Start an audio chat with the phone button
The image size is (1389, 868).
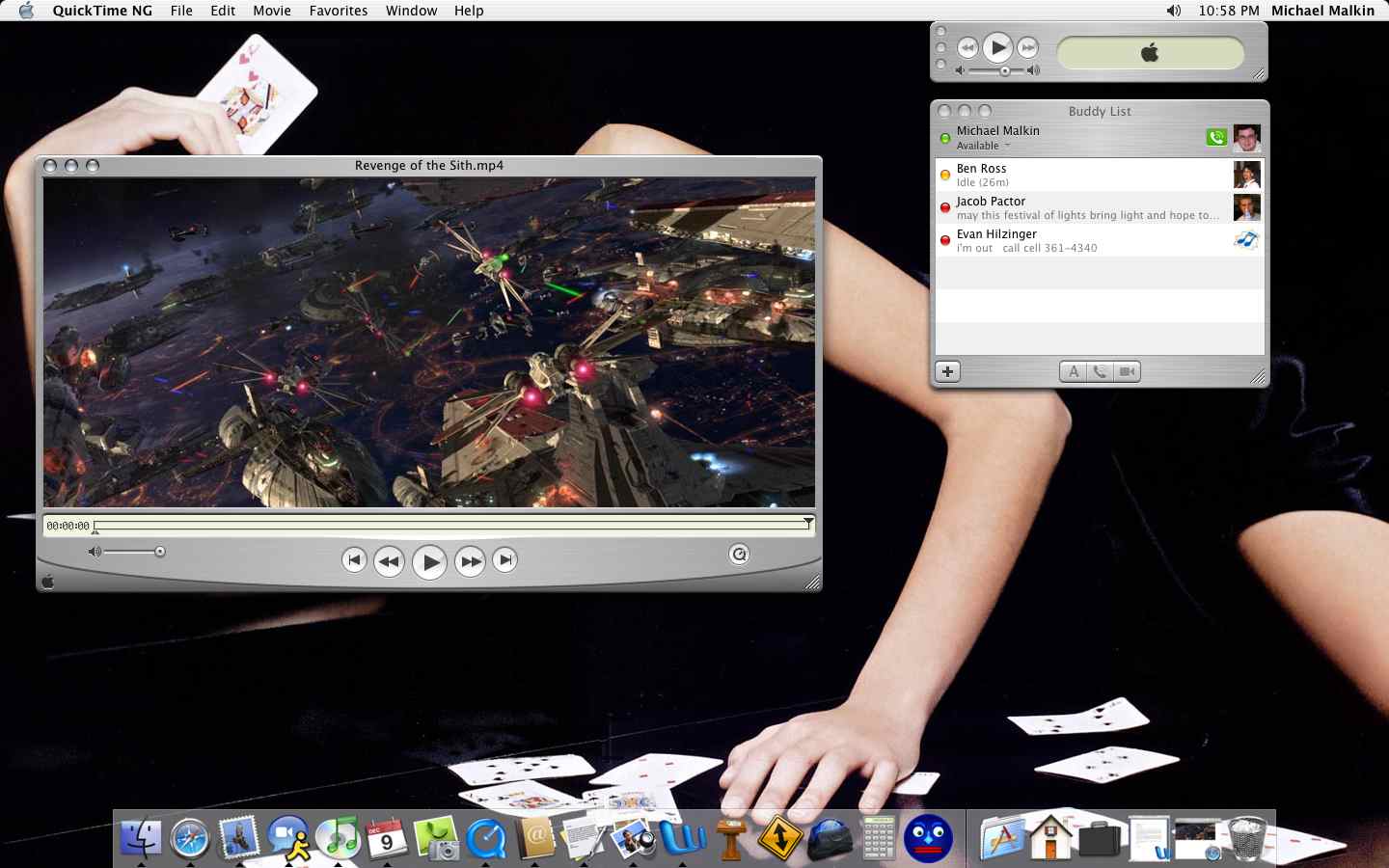[x=1100, y=371]
